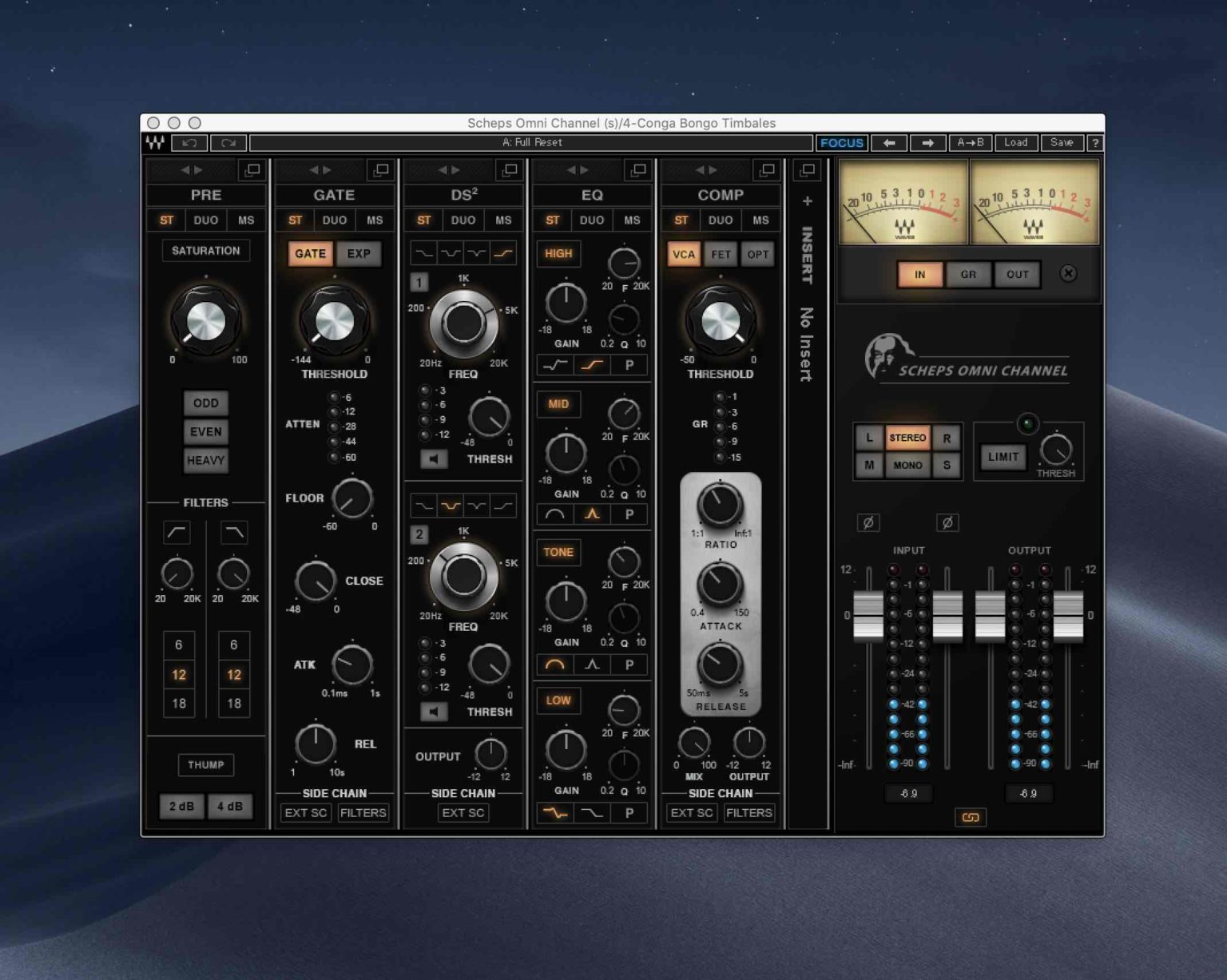
Task: Toggle the LIMIT button
Action: [x=1003, y=457]
